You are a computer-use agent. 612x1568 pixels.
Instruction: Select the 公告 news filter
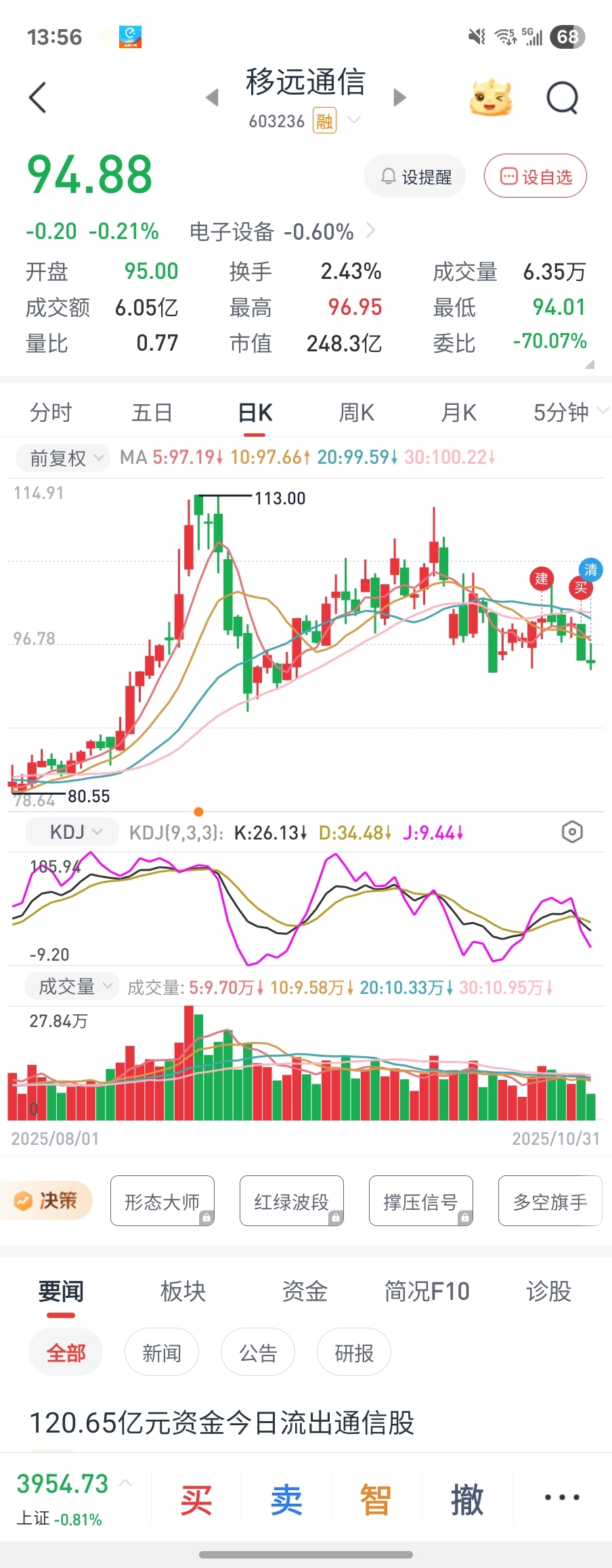point(258,1352)
